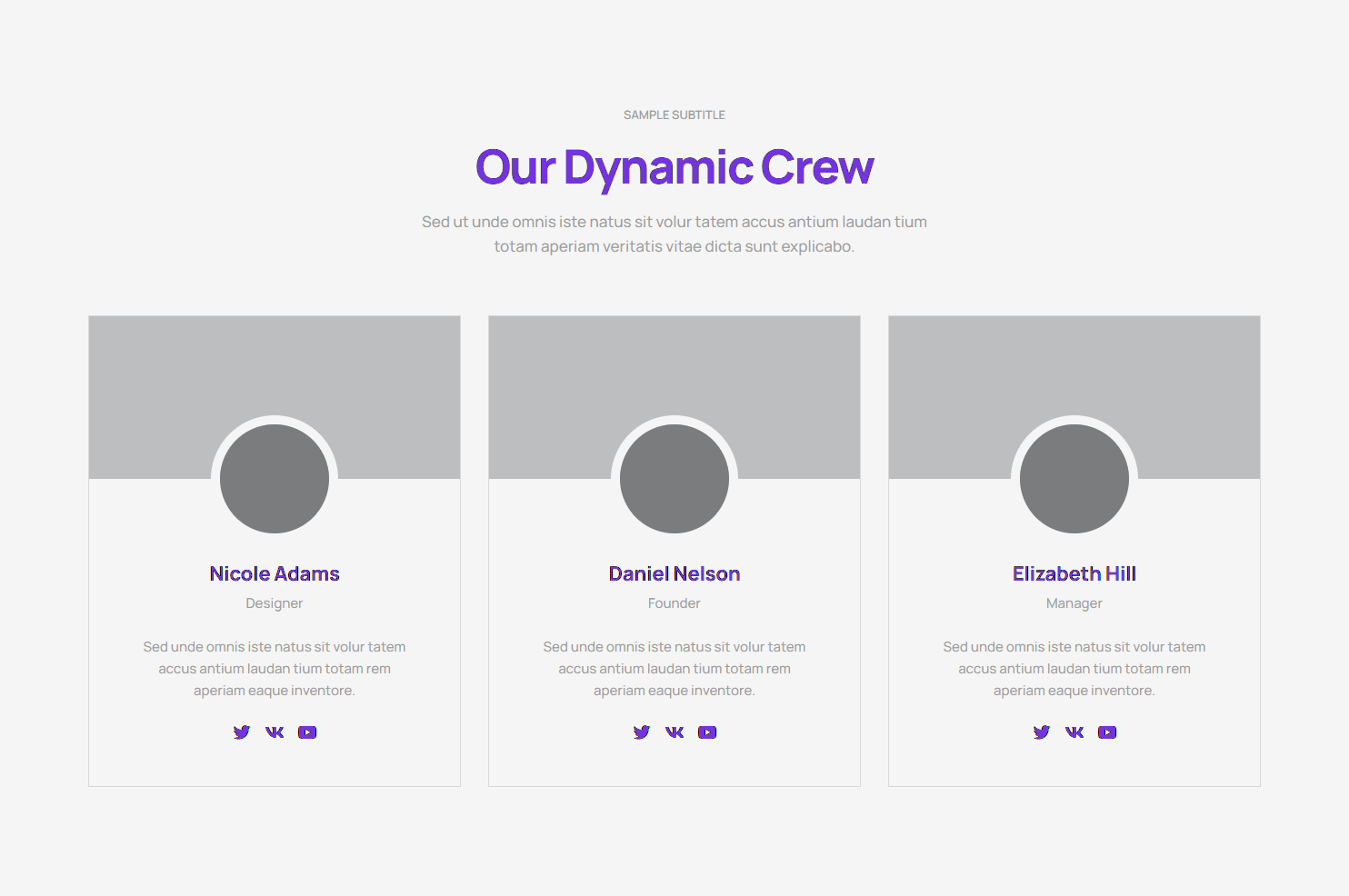Click Daniel Nelson's round avatar image
The height and width of the screenshot is (896, 1349).
674,479
